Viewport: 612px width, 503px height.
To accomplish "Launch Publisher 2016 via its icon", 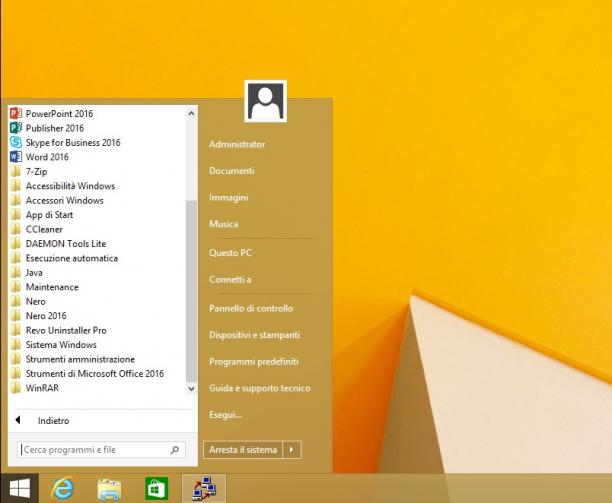I will [16, 128].
